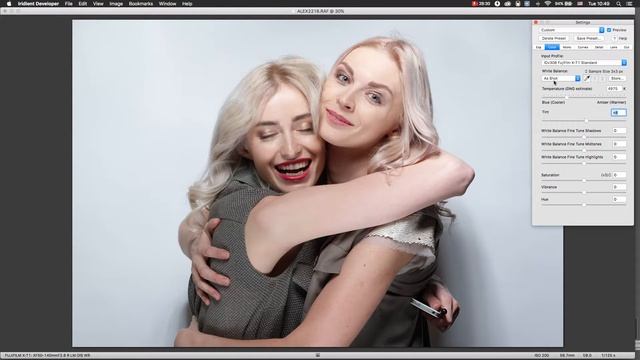
Task: Open Spotlight search in menu bar
Action: [x=619, y=4]
